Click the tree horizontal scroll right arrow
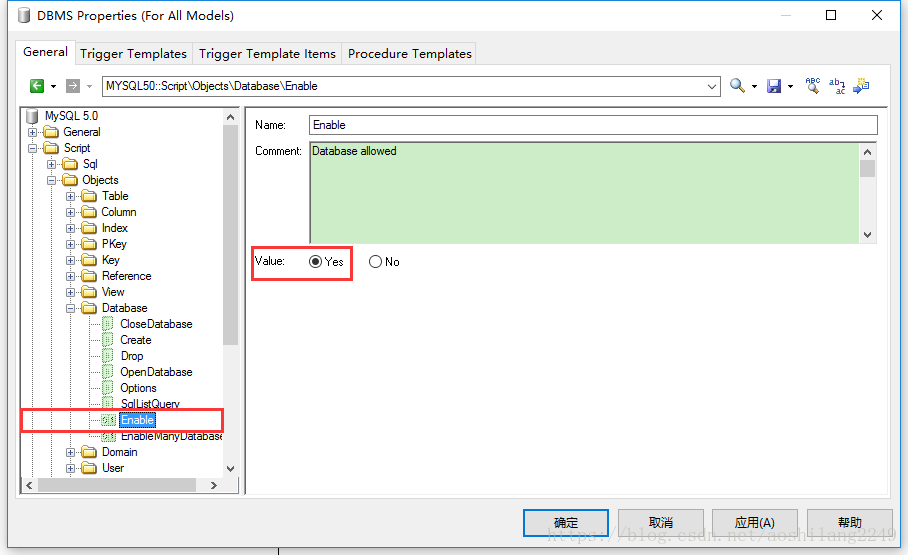 tap(214, 485)
